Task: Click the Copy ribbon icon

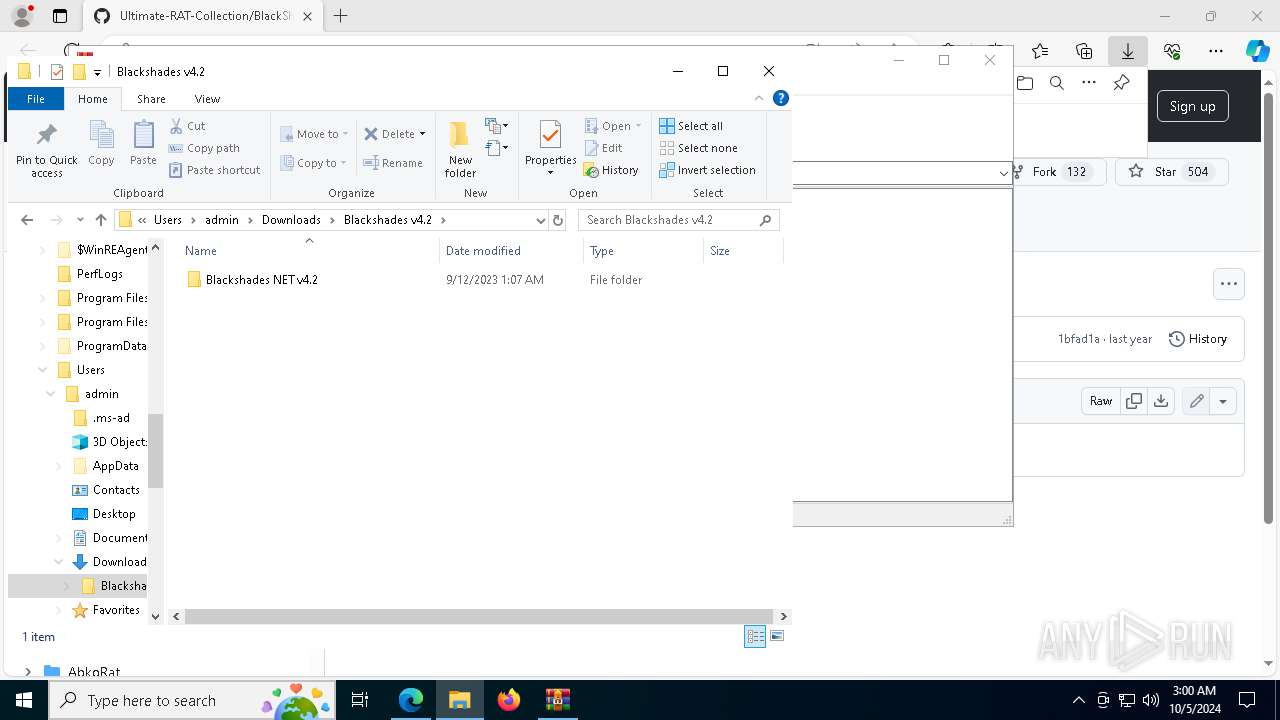Action: point(101,143)
